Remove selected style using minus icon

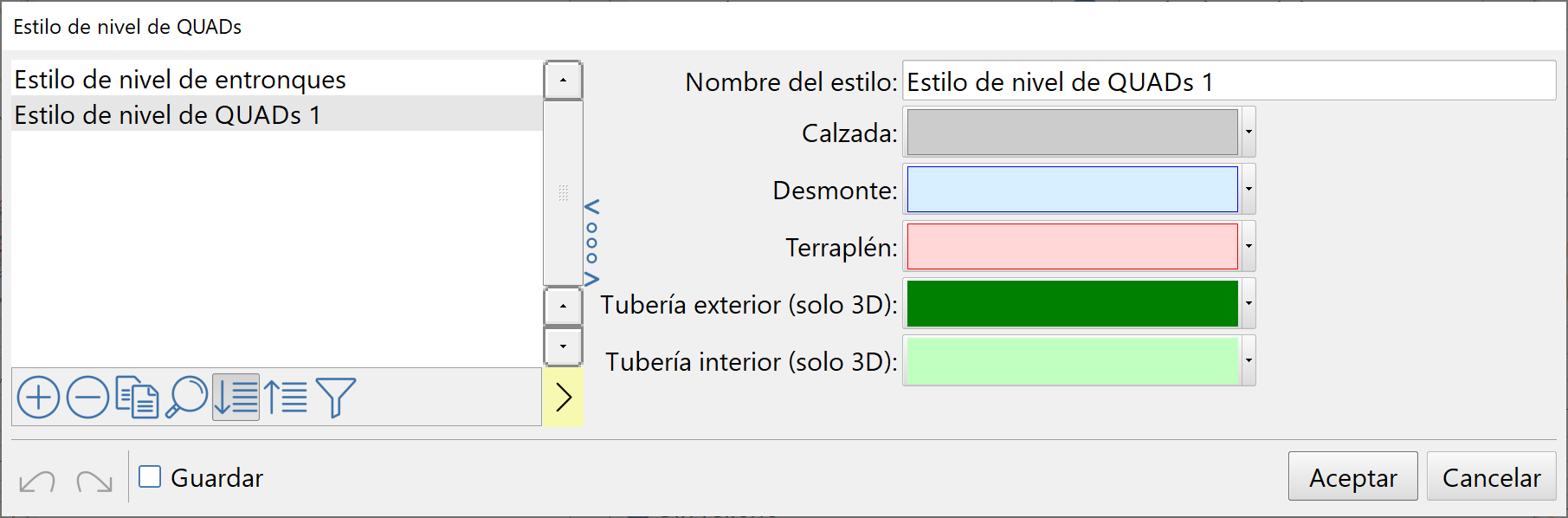pyautogui.click(x=87, y=397)
